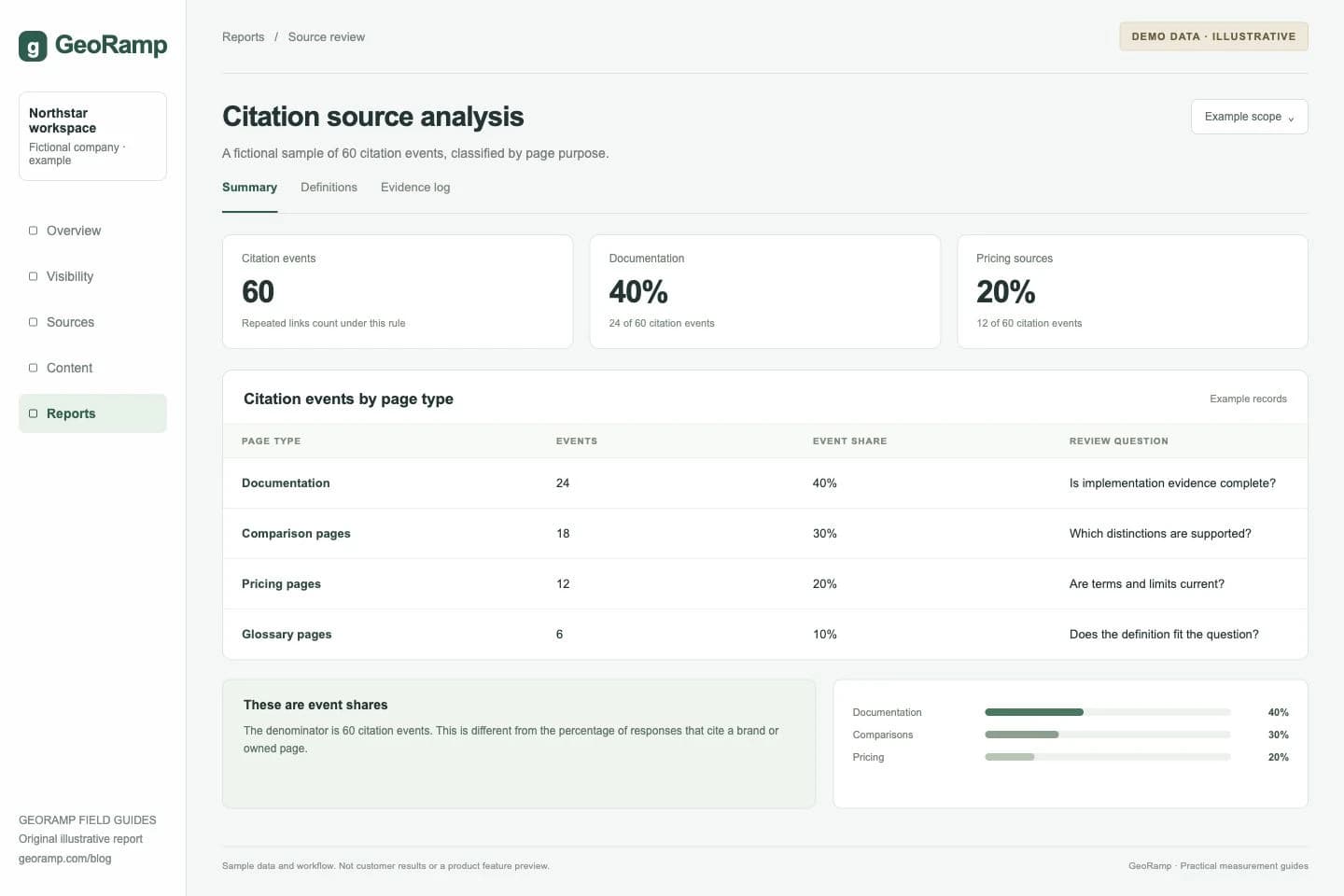Click the Documentation 40% summary card
The height and width of the screenshot is (896, 1344).
point(764,292)
